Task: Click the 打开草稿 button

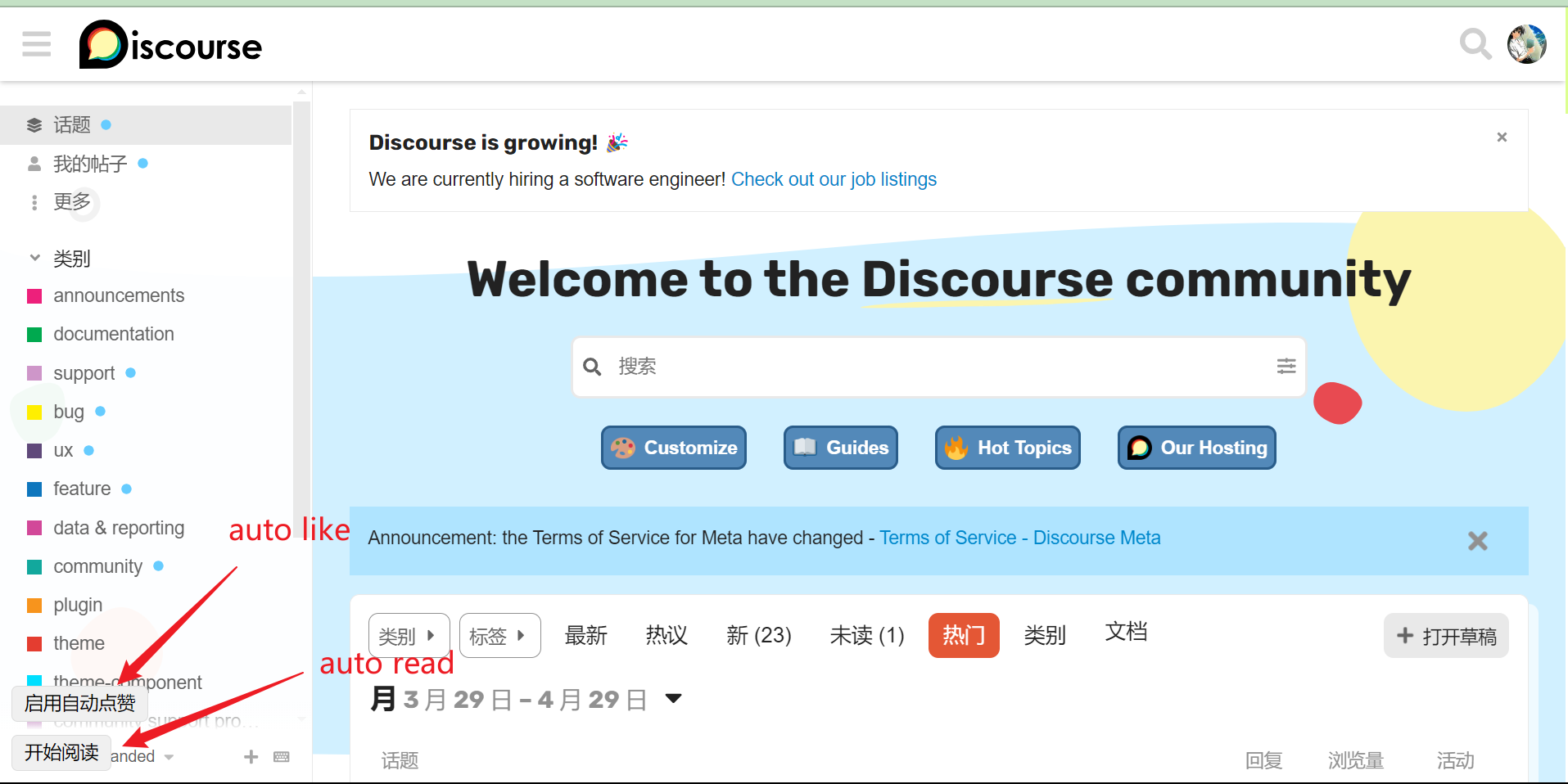Action: tap(1447, 636)
